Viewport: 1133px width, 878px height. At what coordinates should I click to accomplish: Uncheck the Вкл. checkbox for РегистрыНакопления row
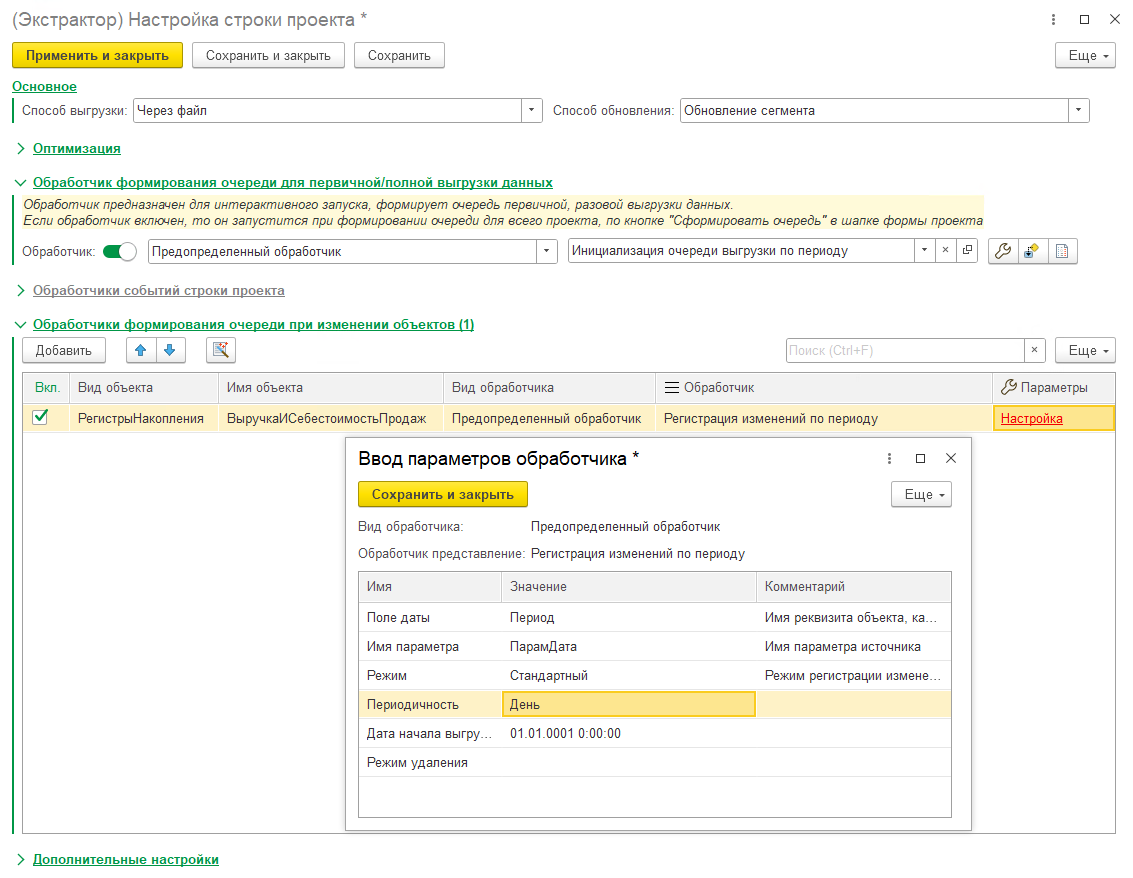[x=40, y=418]
